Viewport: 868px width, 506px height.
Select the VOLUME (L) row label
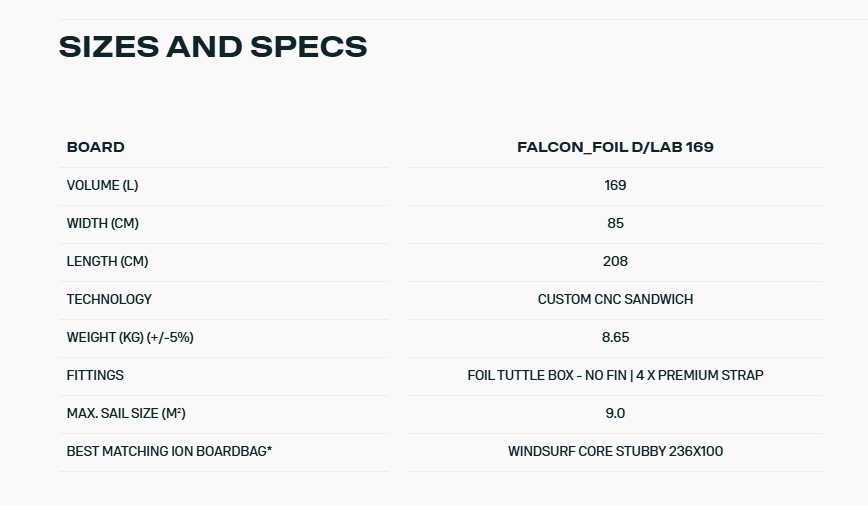point(102,185)
